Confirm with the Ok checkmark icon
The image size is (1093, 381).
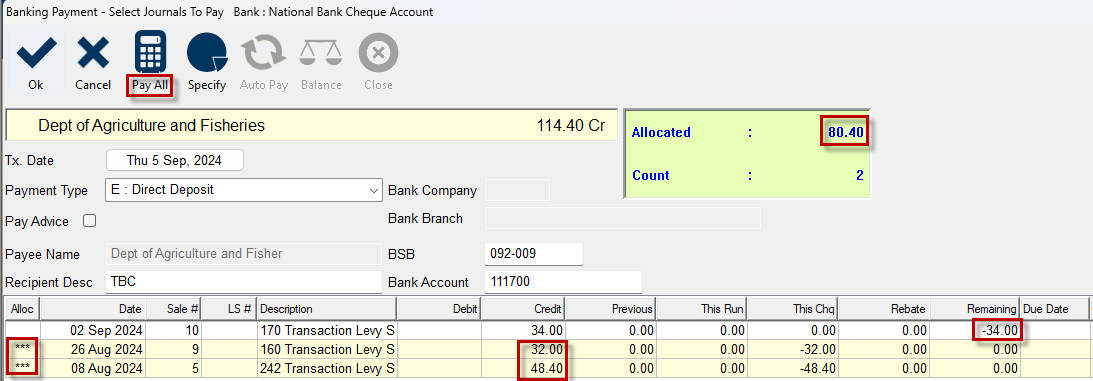point(36,54)
